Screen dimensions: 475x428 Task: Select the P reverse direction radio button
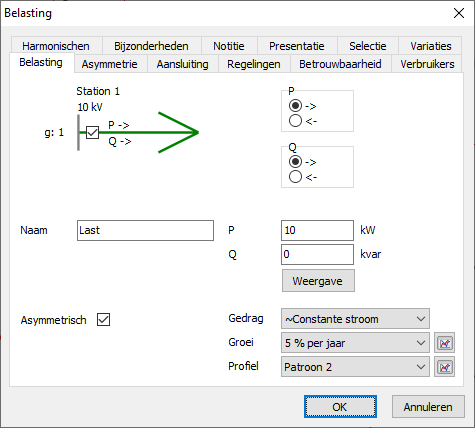click(295, 121)
